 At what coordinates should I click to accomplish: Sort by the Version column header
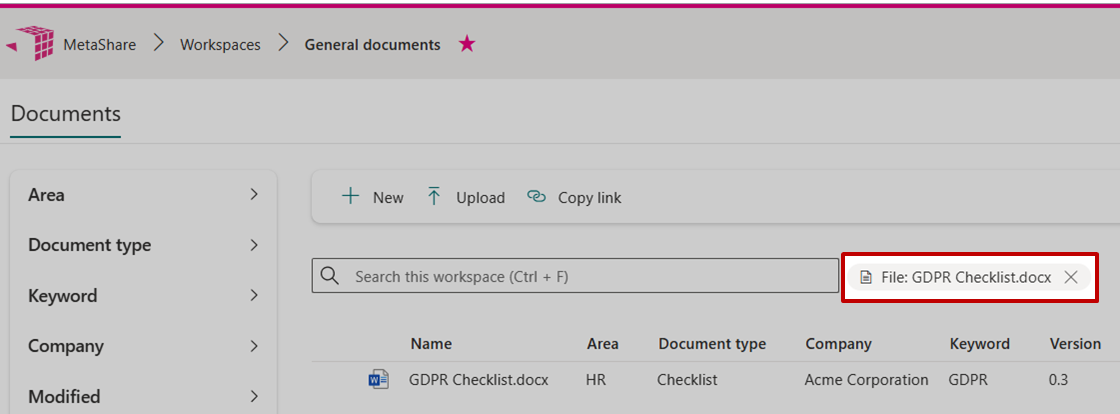click(1075, 344)
